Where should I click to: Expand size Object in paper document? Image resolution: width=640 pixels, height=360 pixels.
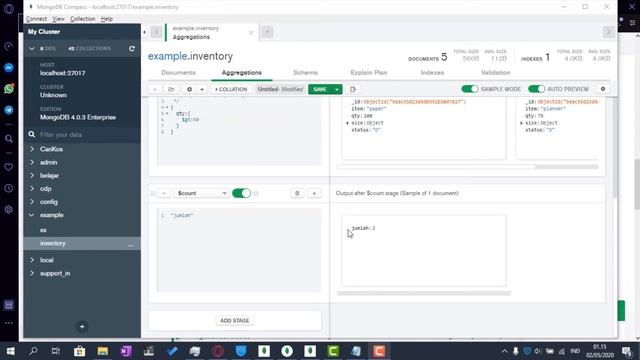click(x=348, y=123)
